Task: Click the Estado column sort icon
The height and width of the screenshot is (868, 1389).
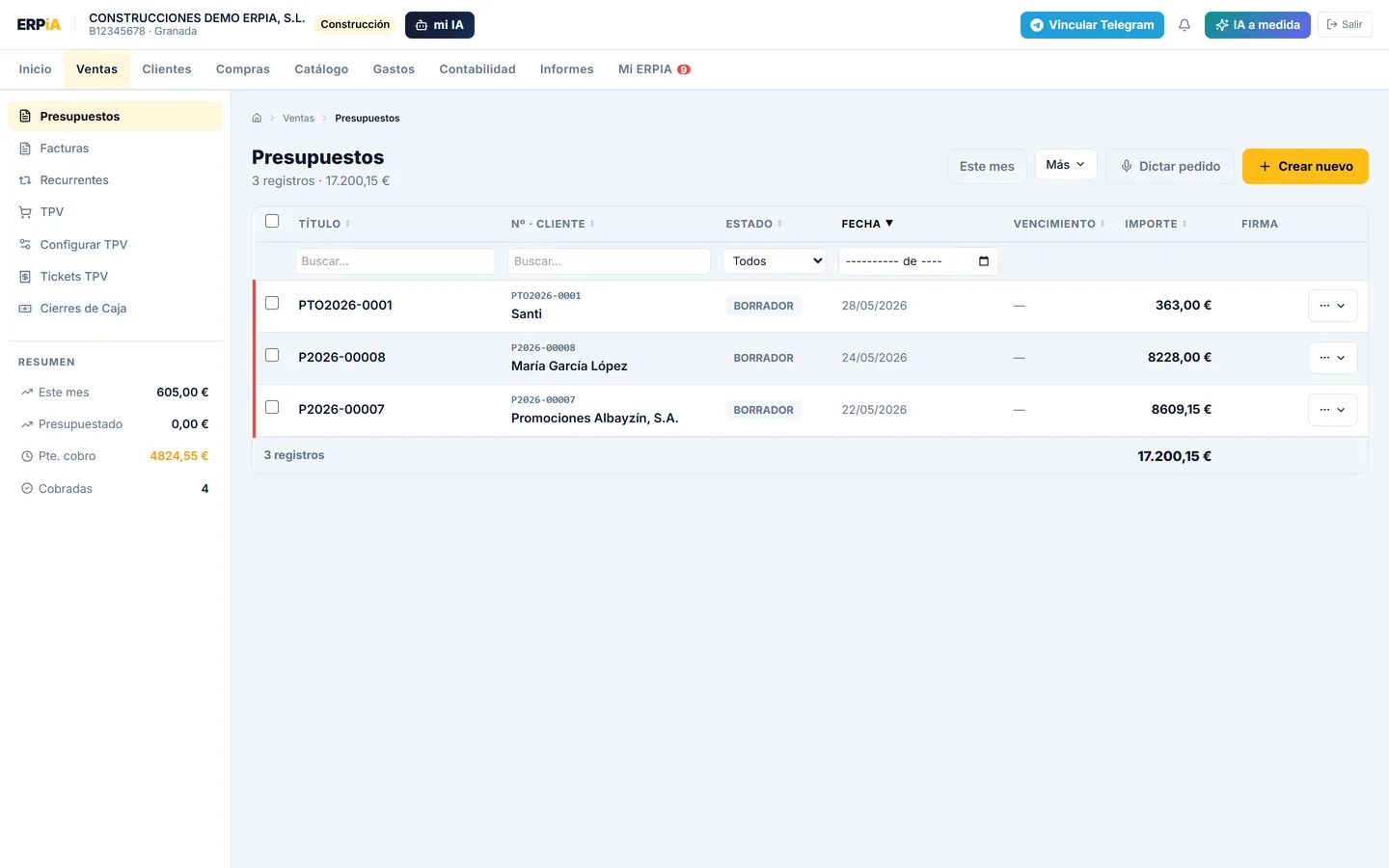Action: coord(779,224)
